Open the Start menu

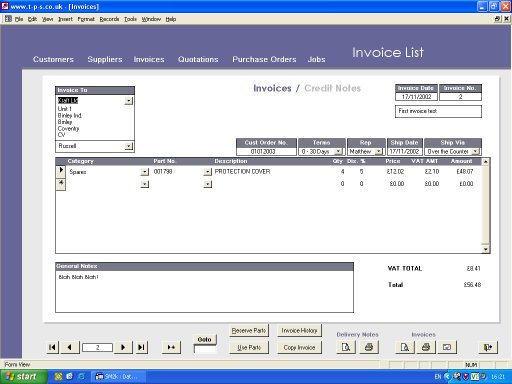coord(23,377)
